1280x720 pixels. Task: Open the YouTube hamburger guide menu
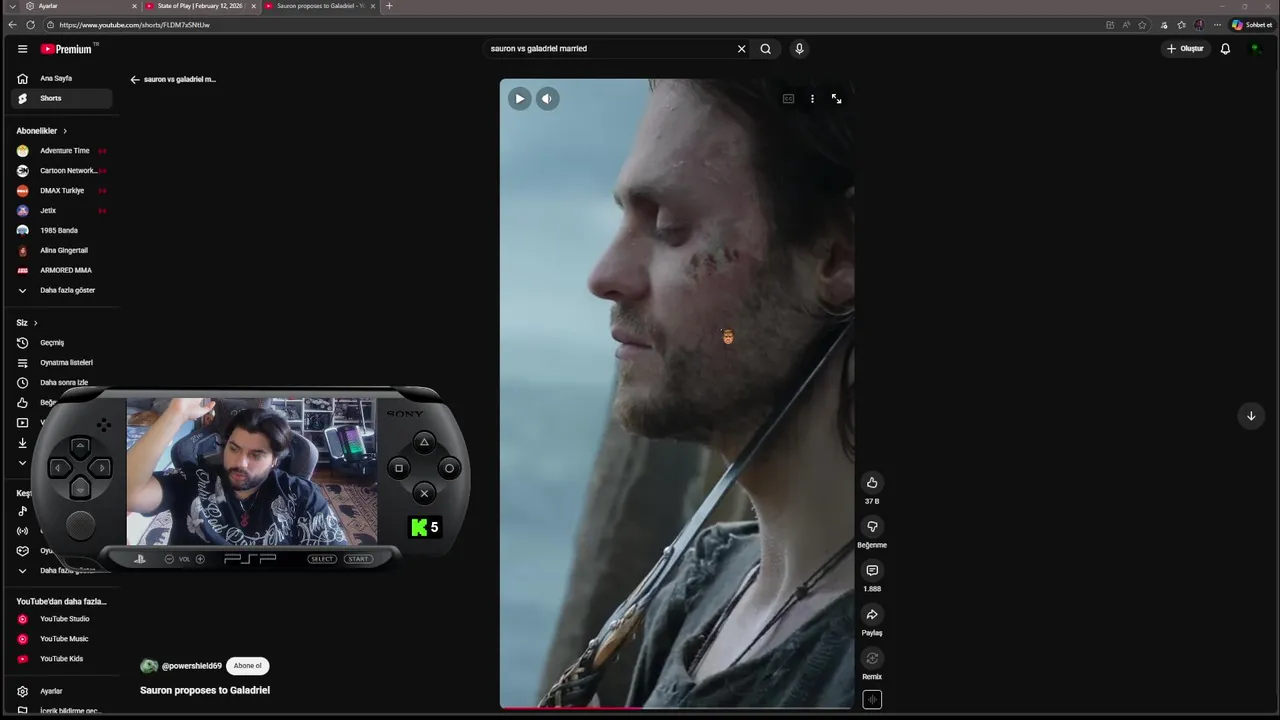pyautogui.click(x=22, y=48)
